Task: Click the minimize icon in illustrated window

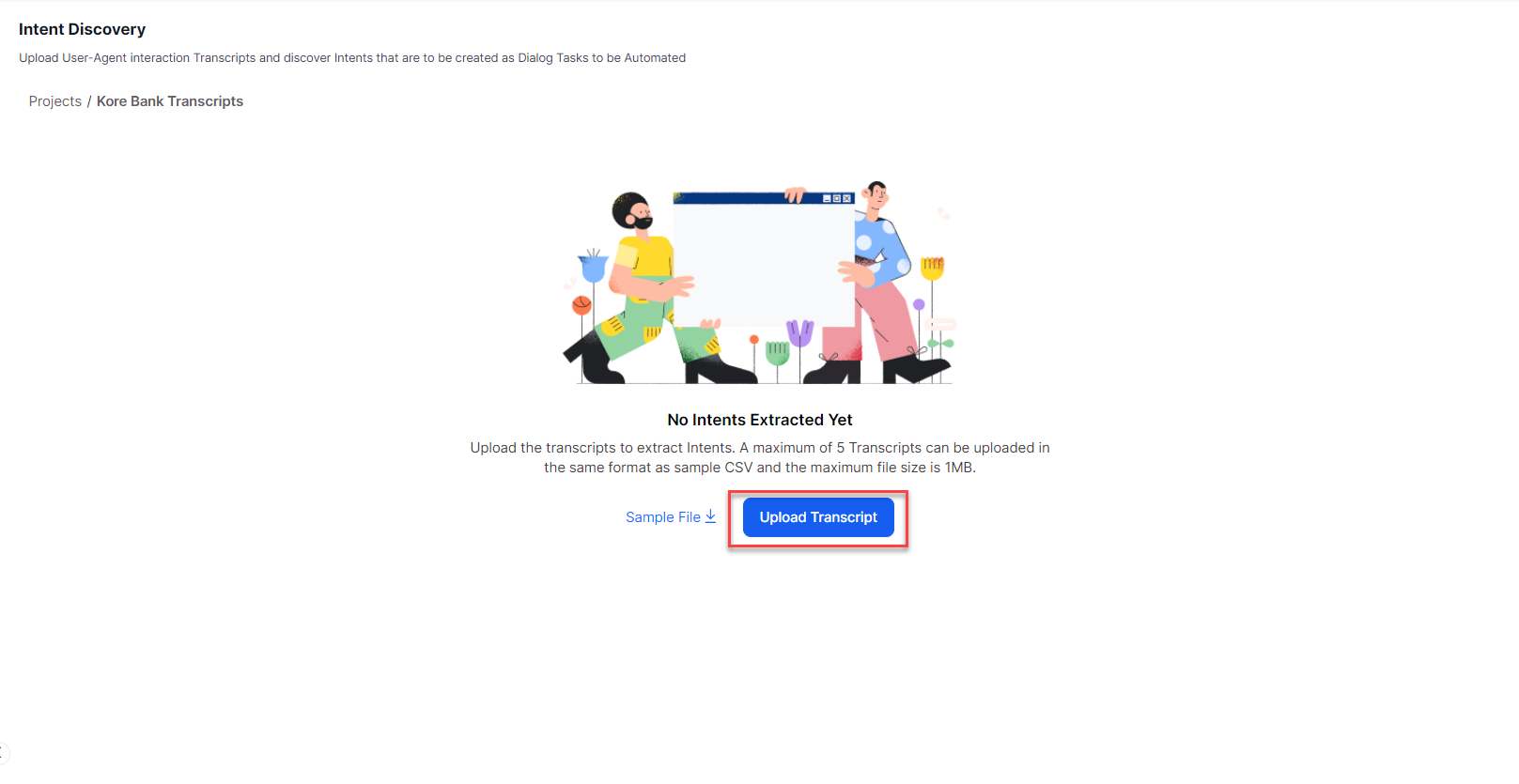Action: (x=828, y=199)
